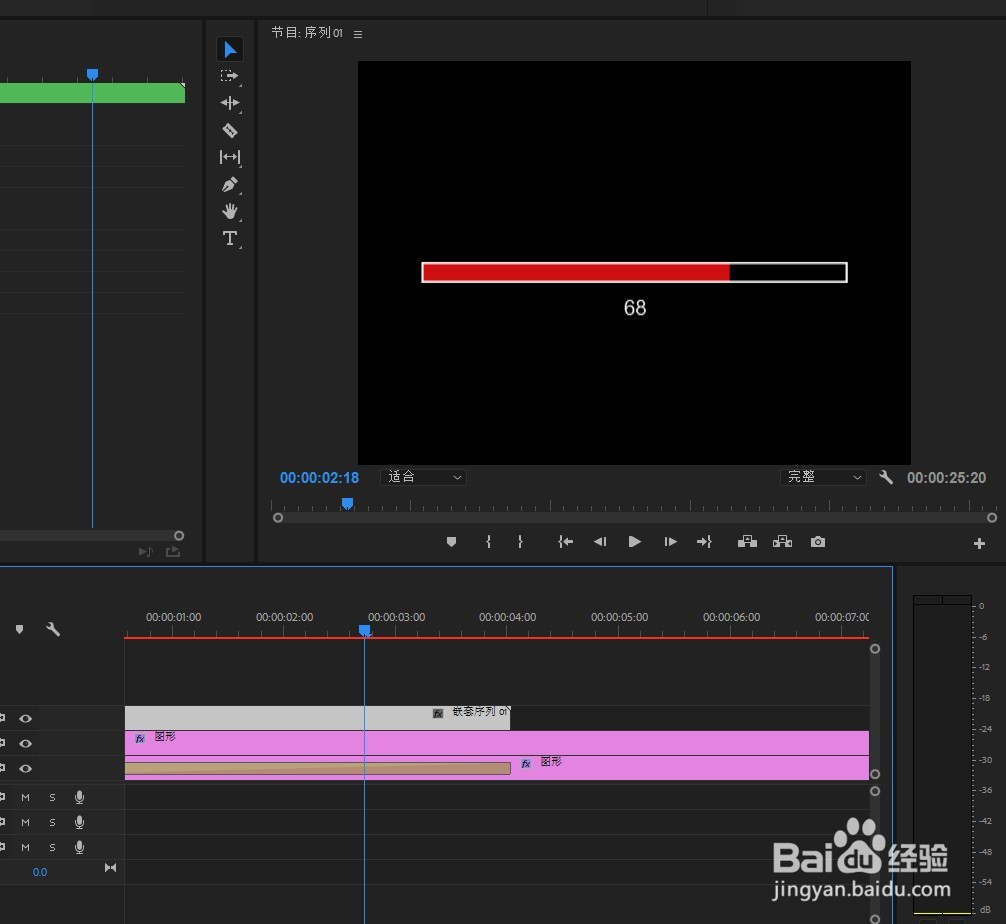The height and width of the screenshot is (924, 1006).
Task: Step forward one frame
Action: click(670, 542)
